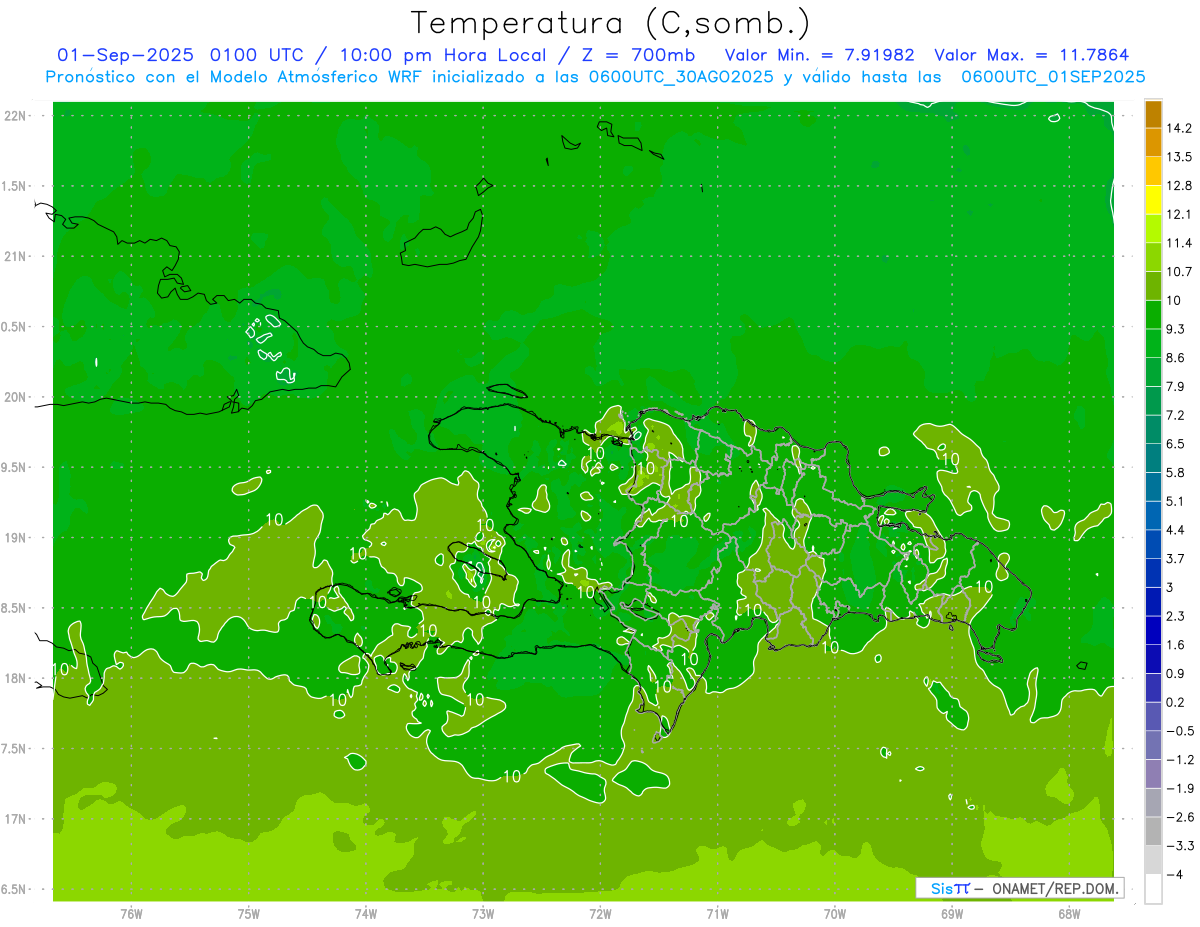Pick the orange swatch between 13.5 and 14.2
Screen dimensions: 1200x927
[x=1153, y=142]
